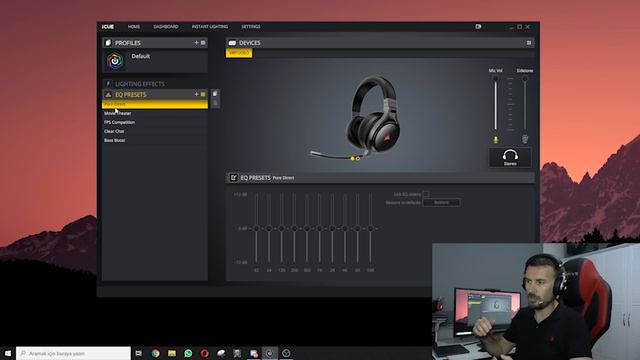Open the PROFILES panel menu icon
Viewport: 640px width, 360px height.
coord(203,42)
